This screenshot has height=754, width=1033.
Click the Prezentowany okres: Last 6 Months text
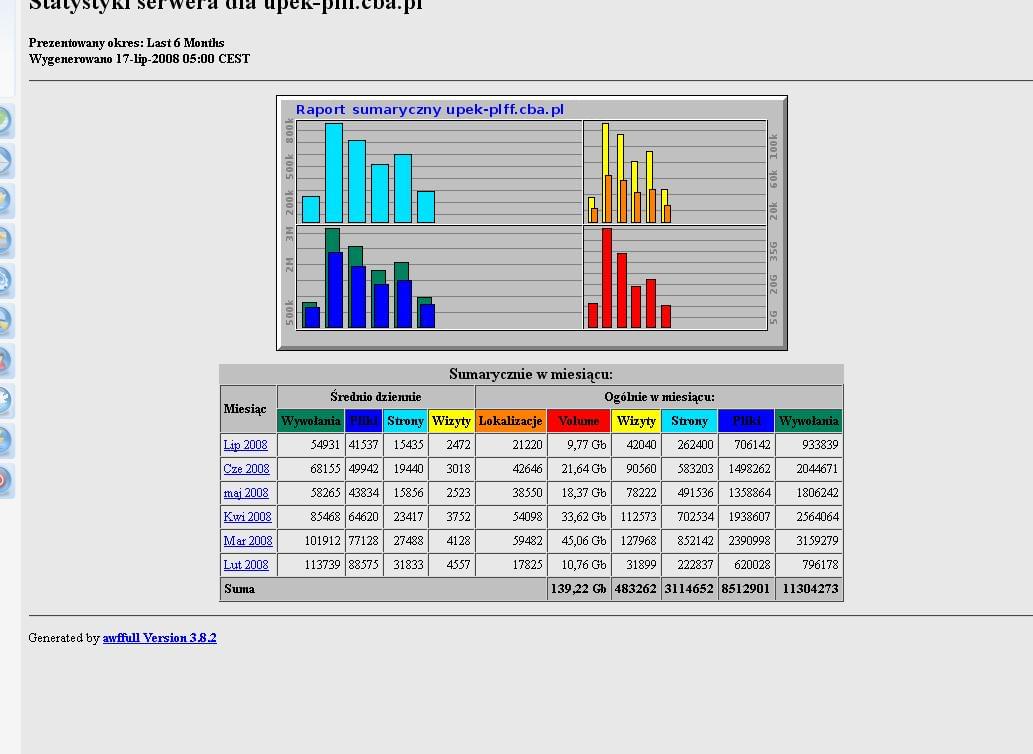click(x=126, y=43)
